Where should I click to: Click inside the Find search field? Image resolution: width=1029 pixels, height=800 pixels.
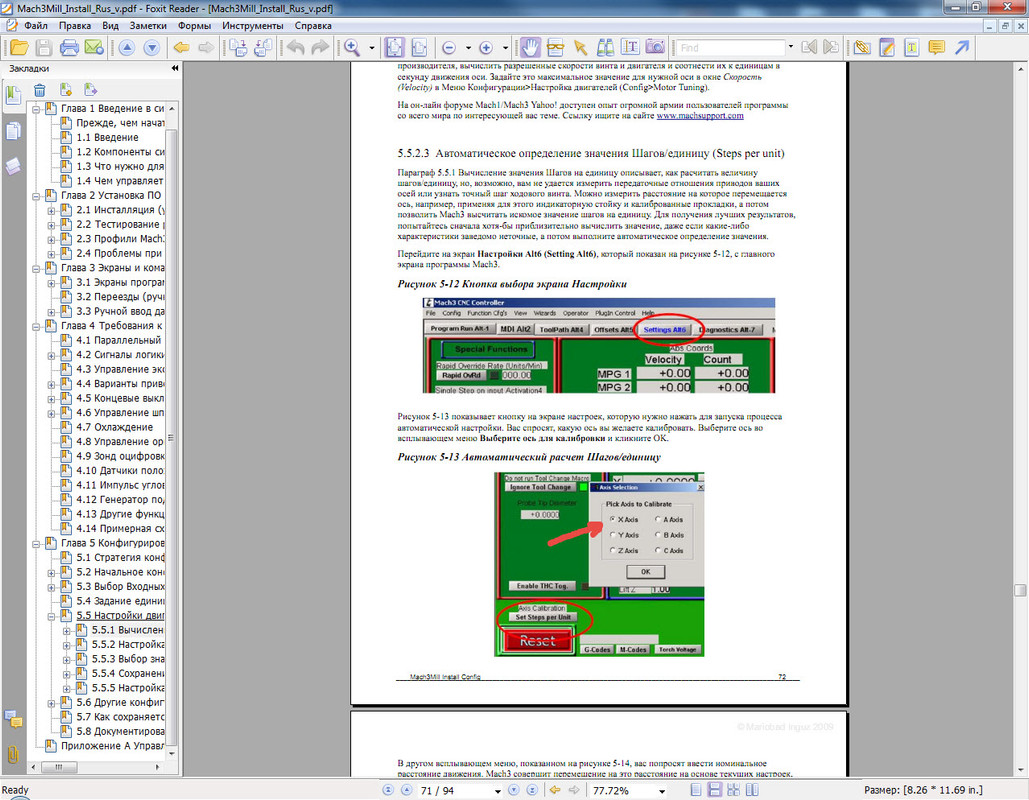coord(730,48)
